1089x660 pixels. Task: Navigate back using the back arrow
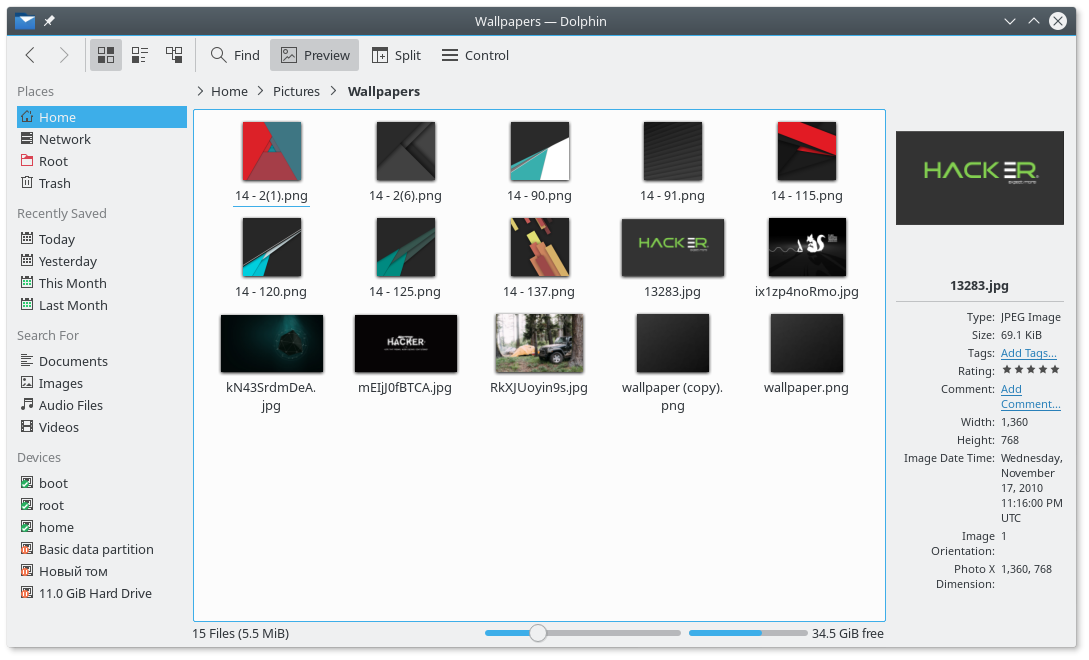[30, 55]
